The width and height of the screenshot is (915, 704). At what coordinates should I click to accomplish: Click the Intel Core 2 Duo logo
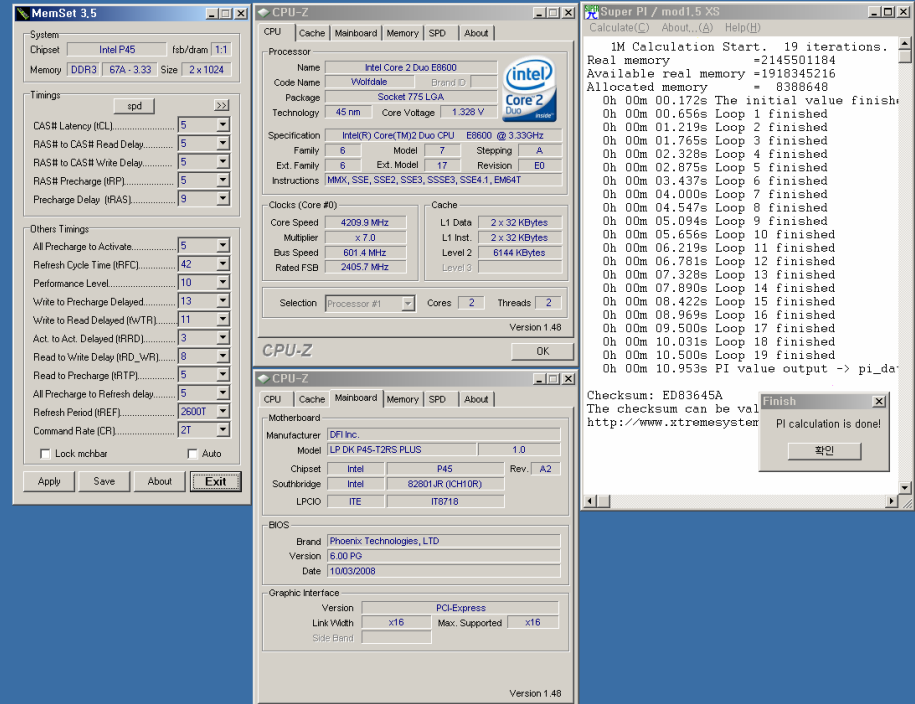pyautogui.click(x=529, y=89)
